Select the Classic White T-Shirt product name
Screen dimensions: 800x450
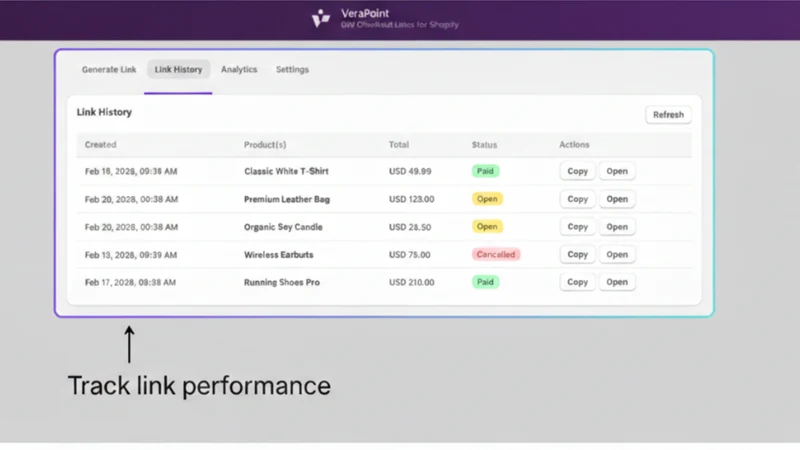pos(286,171)
